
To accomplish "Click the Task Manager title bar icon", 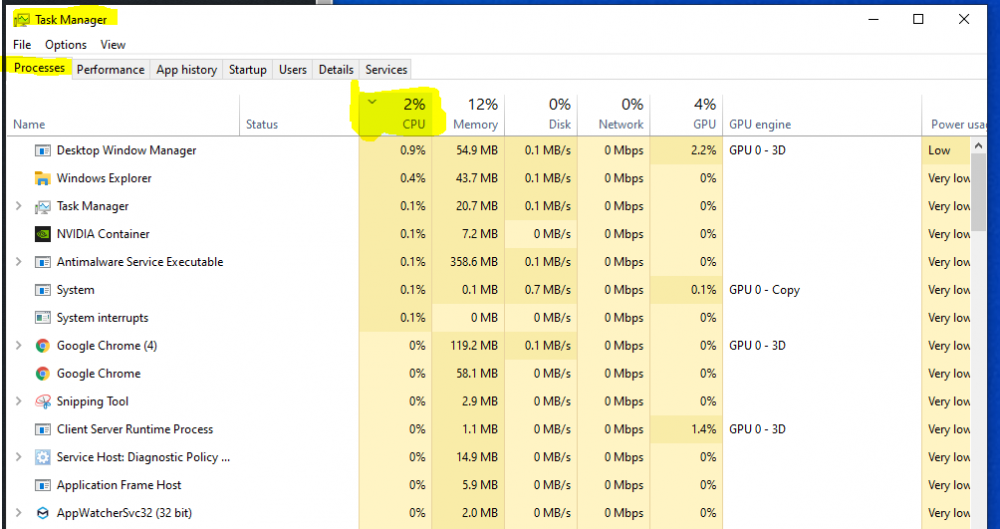I will pyautogui.click(x=22, y=20).
